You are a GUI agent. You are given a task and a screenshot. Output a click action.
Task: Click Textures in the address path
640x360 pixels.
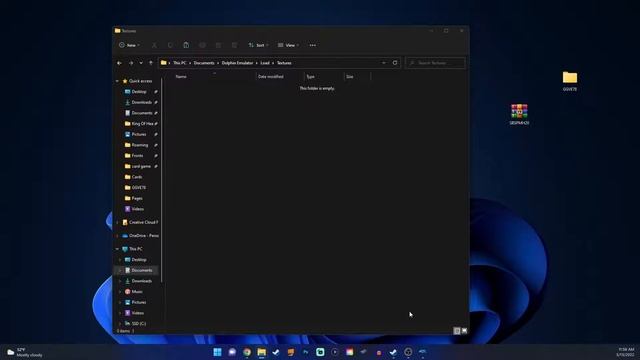(284, 63)
